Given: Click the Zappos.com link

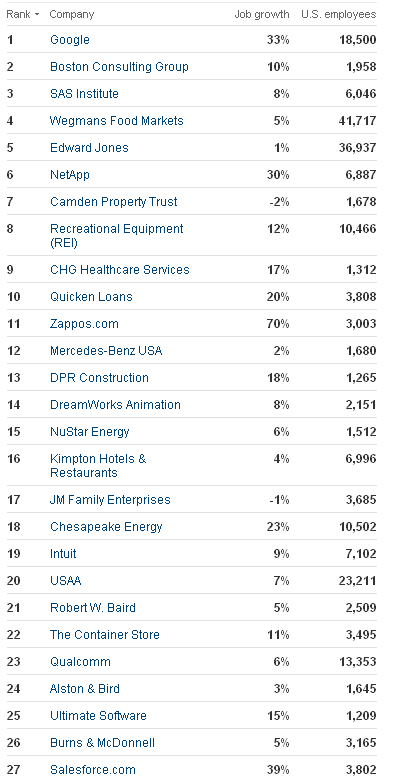Looking at the screenshot, I should [84, 324].
